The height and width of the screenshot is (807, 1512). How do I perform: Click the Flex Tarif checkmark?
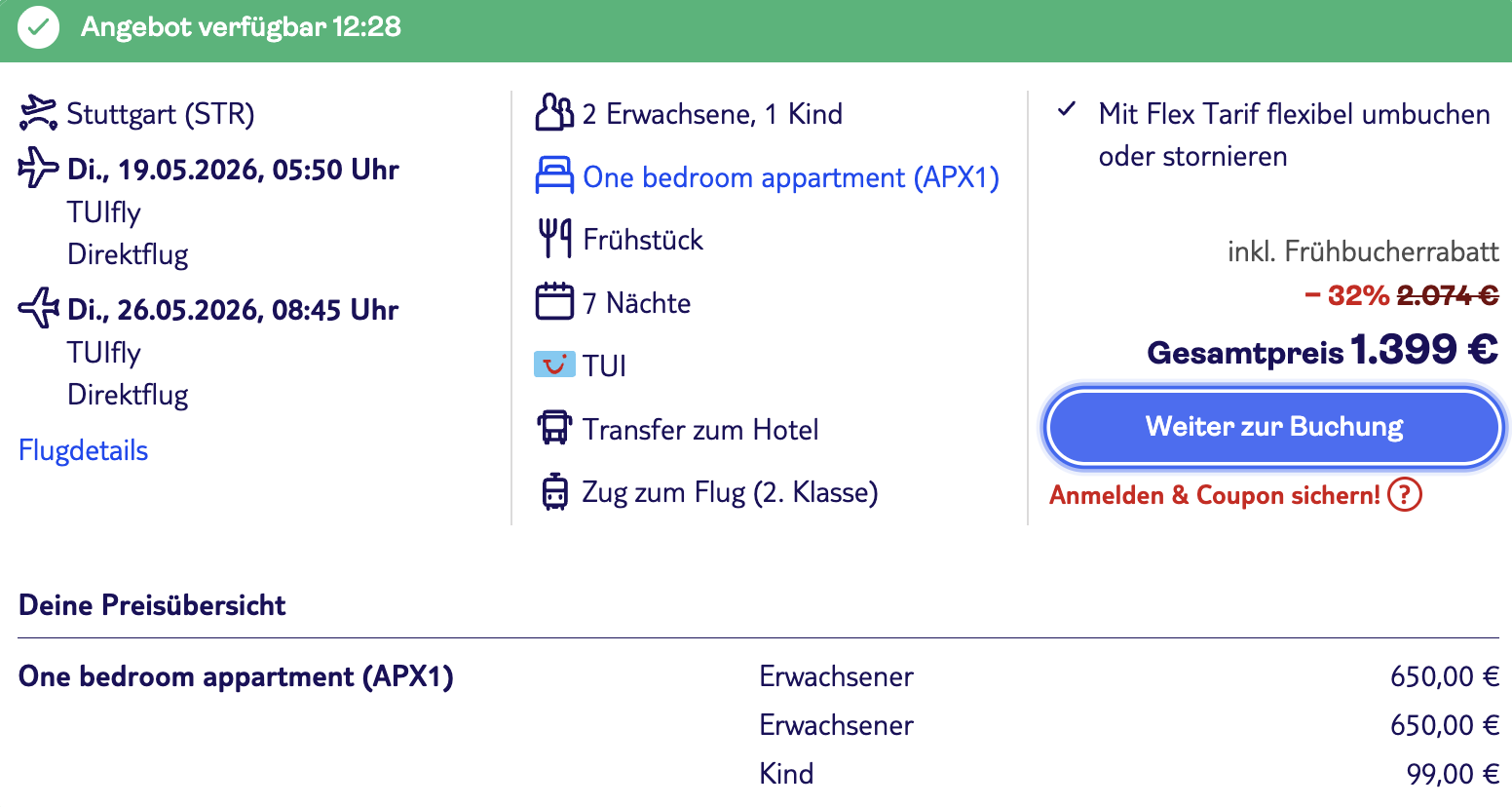(1068, 109)
